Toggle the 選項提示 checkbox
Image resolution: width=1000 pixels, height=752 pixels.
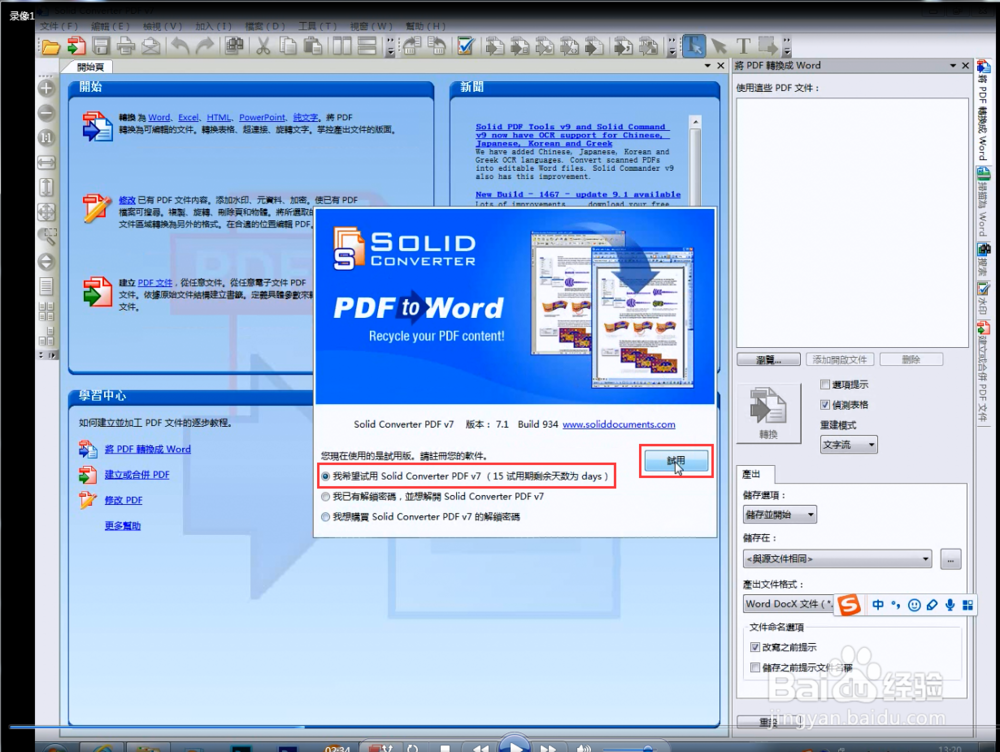(825, 385)
